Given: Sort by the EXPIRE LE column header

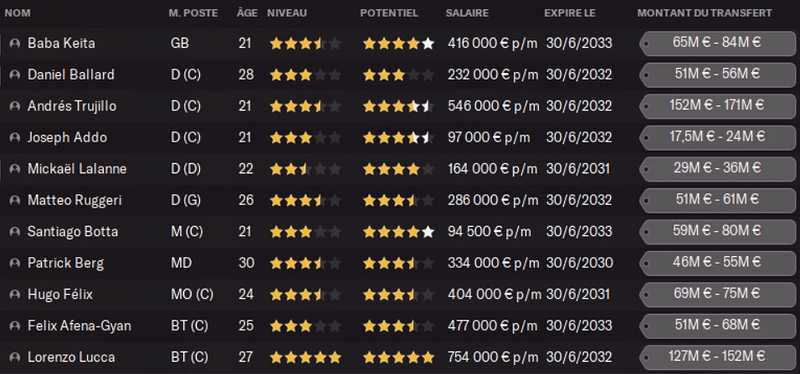Looking at the screenshot, I should click(x=569, y=13).
